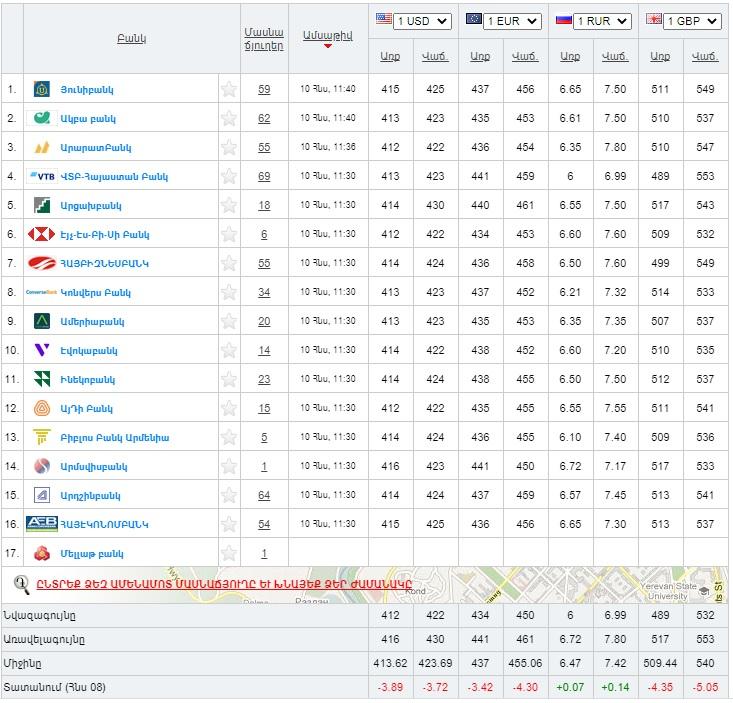
Task: Click the VTB bank logo icon
Action: coord(42,176)
